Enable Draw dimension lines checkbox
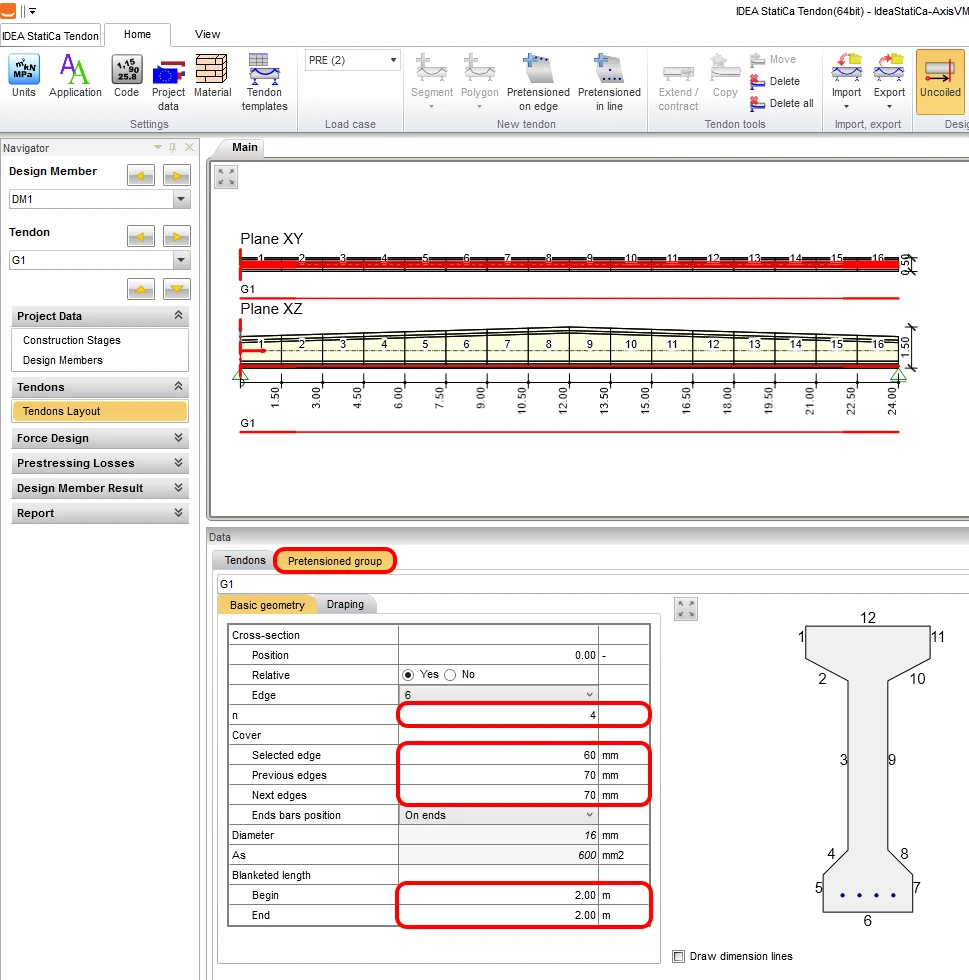 tap(678, 956)
